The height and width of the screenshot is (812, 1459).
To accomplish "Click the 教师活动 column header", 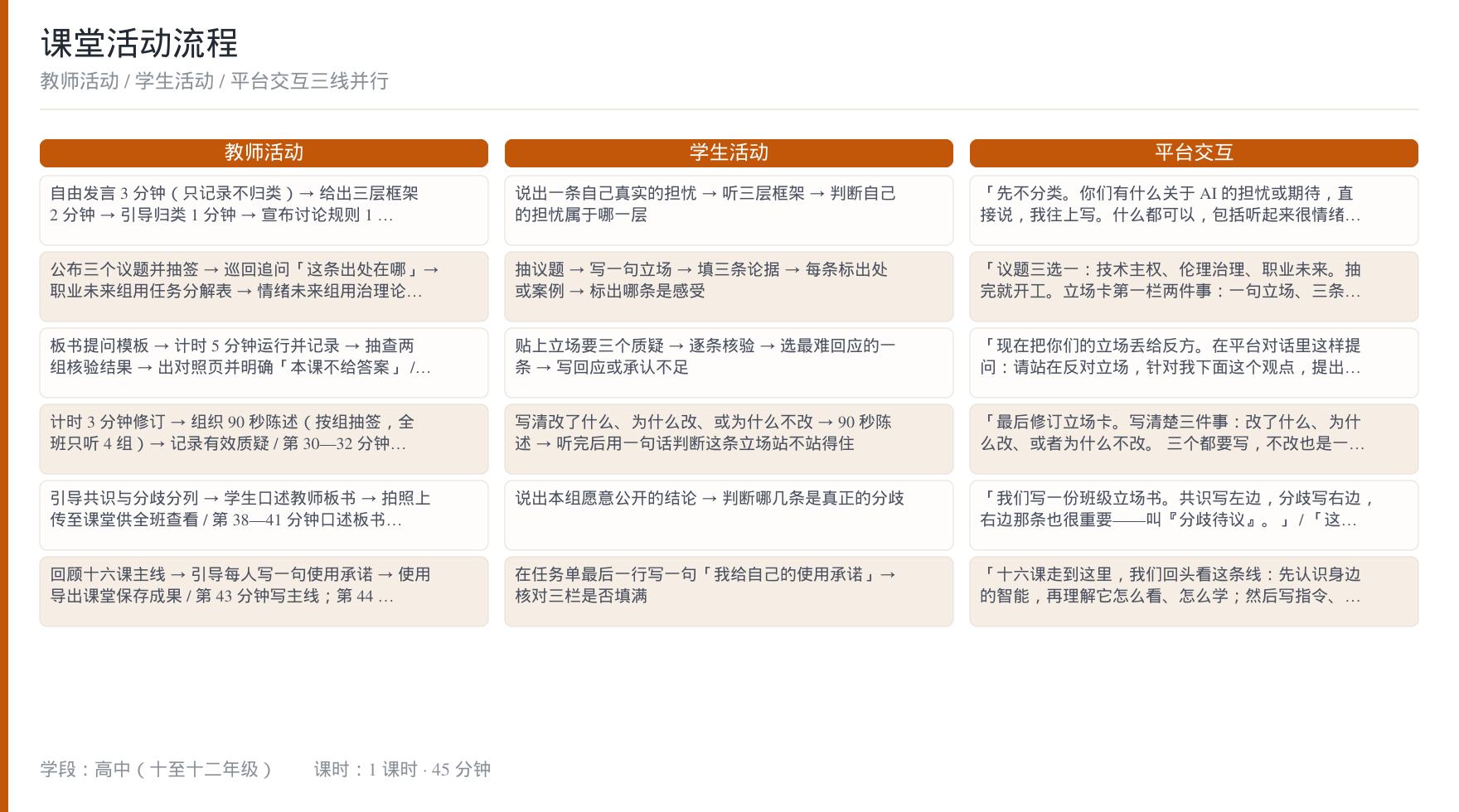I will pyautogui.click(x=264, y=153).
